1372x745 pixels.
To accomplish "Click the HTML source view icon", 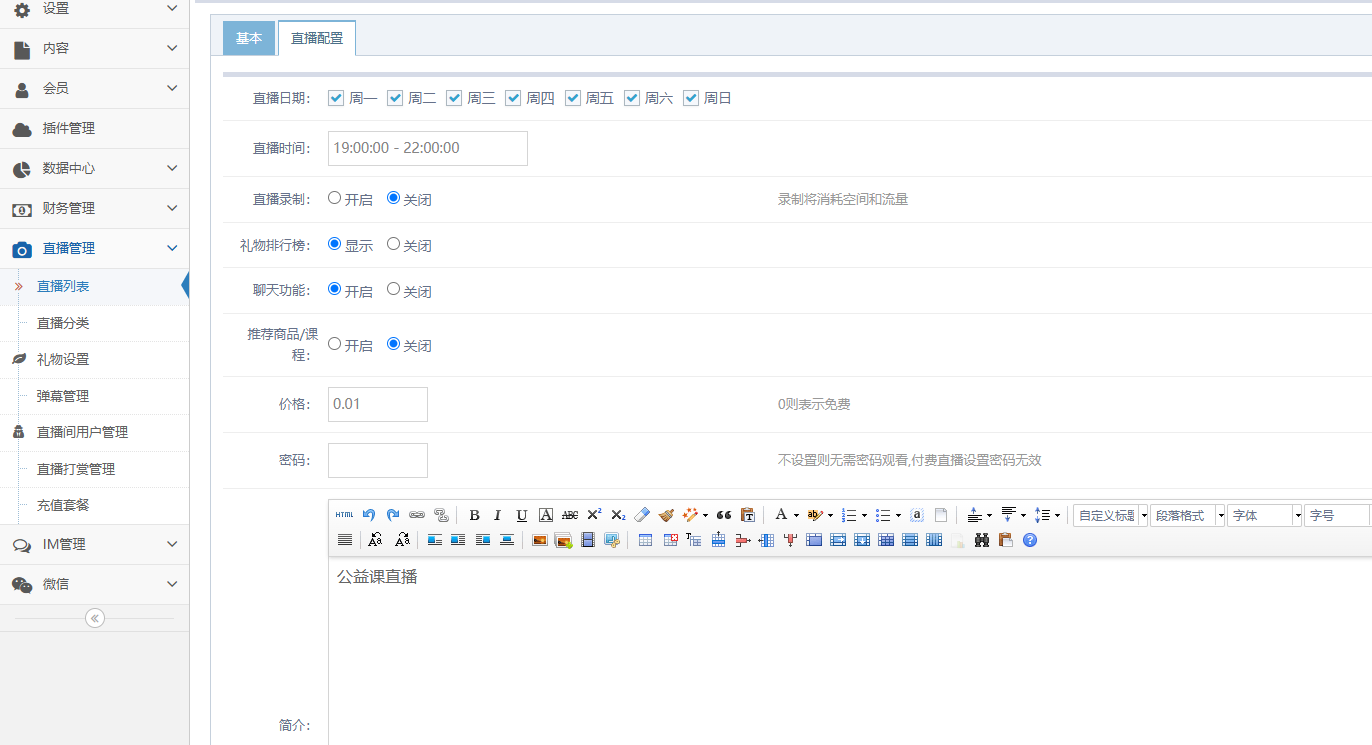I will (344, 515).
